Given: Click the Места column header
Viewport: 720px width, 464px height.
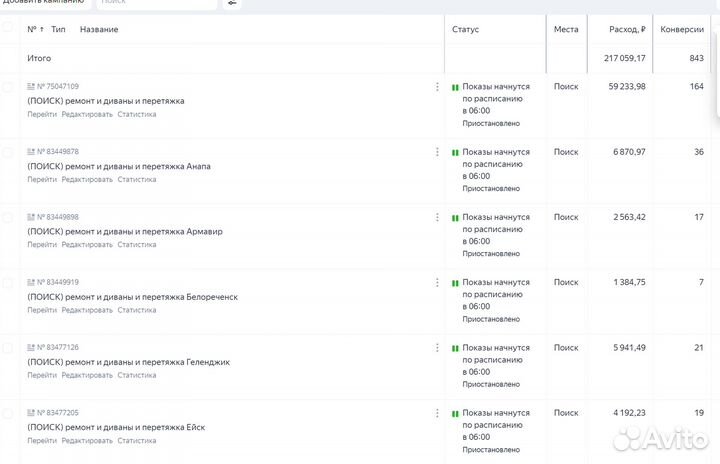Looking at the screenshot, I should [x=566, y=29].
